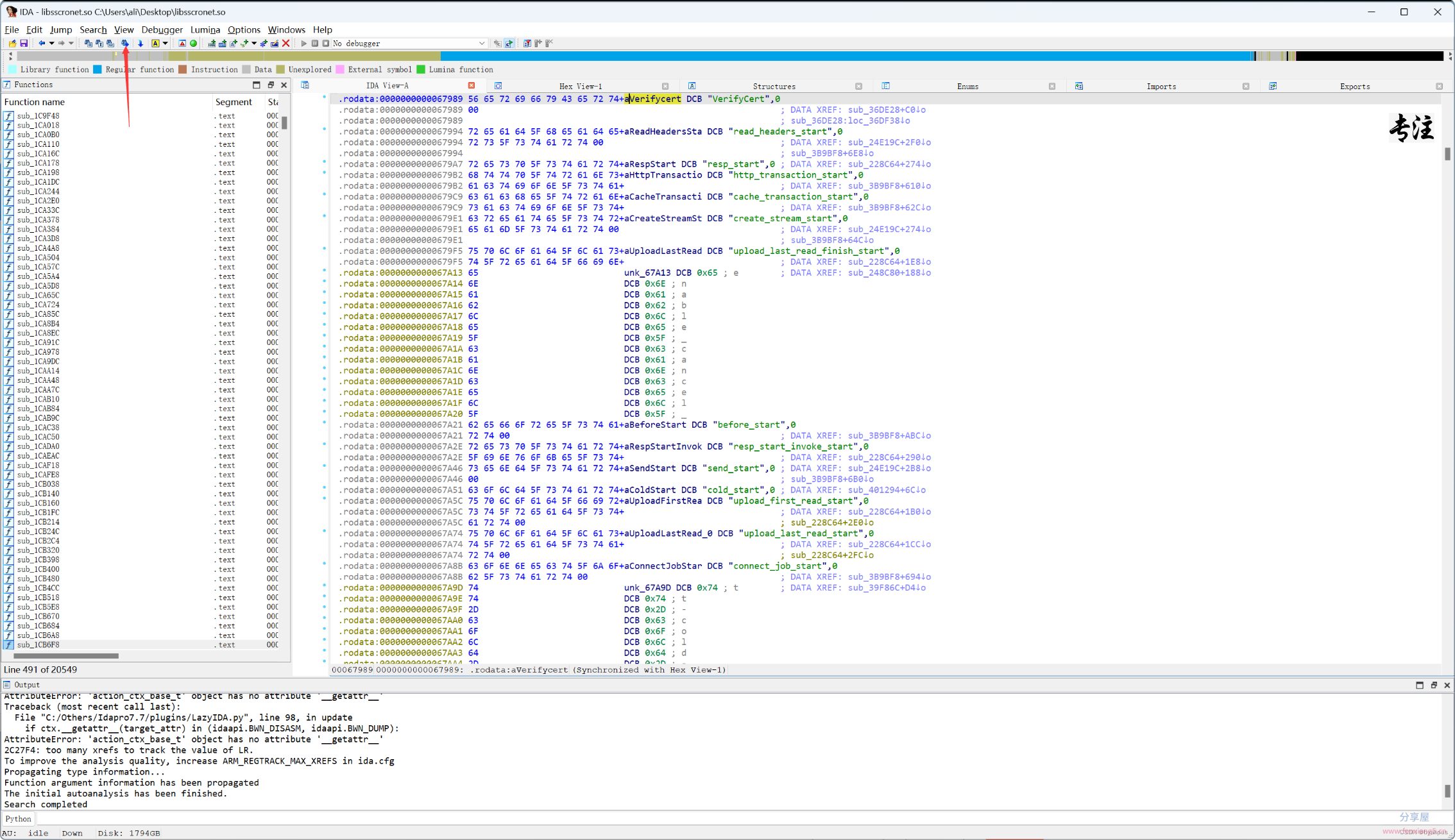Float the Functions panel with its restore icon
Screen dimensions: 1455x840
pos(271,85)
